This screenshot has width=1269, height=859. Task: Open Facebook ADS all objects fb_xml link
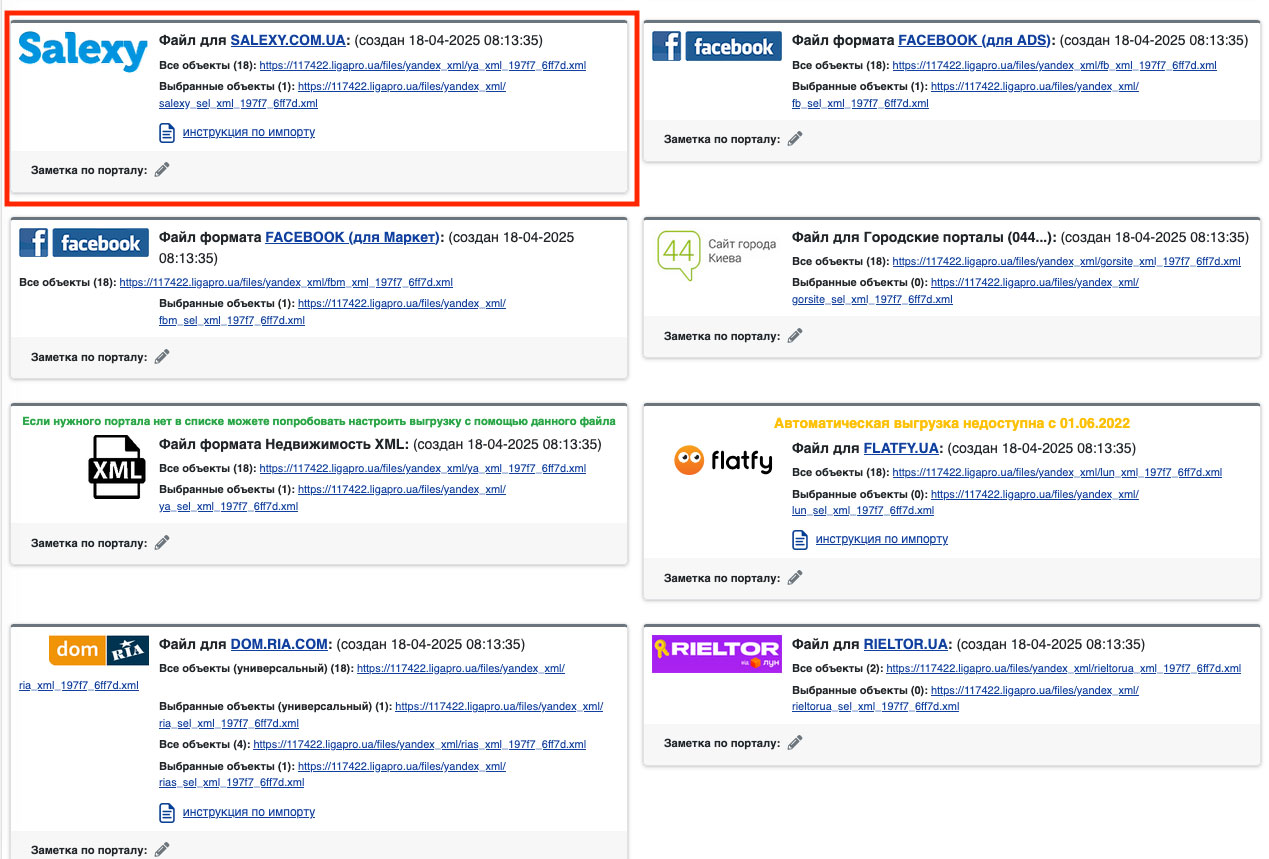tap(1054, 66)
